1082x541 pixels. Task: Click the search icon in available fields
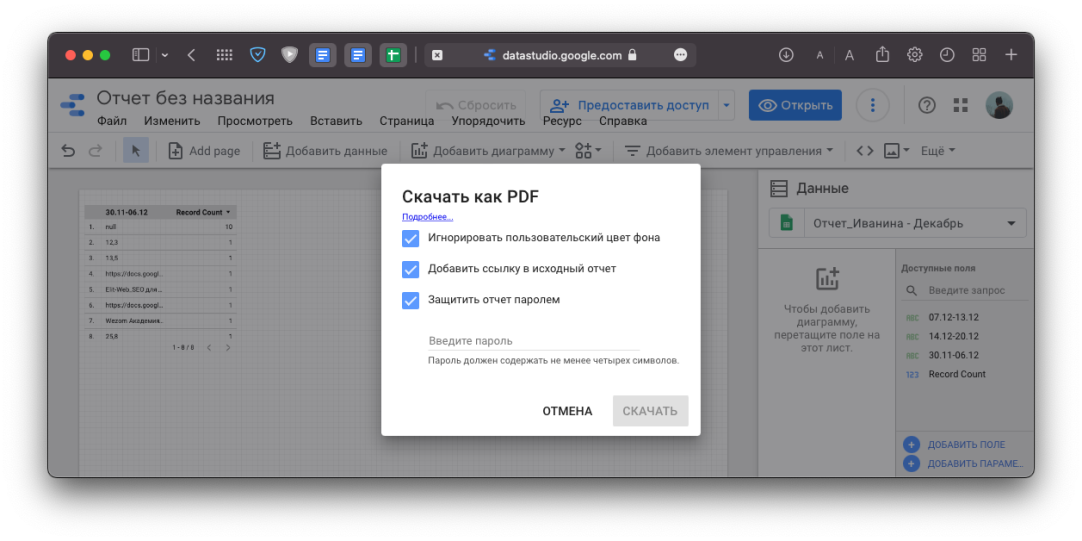[x=912, y=291]
